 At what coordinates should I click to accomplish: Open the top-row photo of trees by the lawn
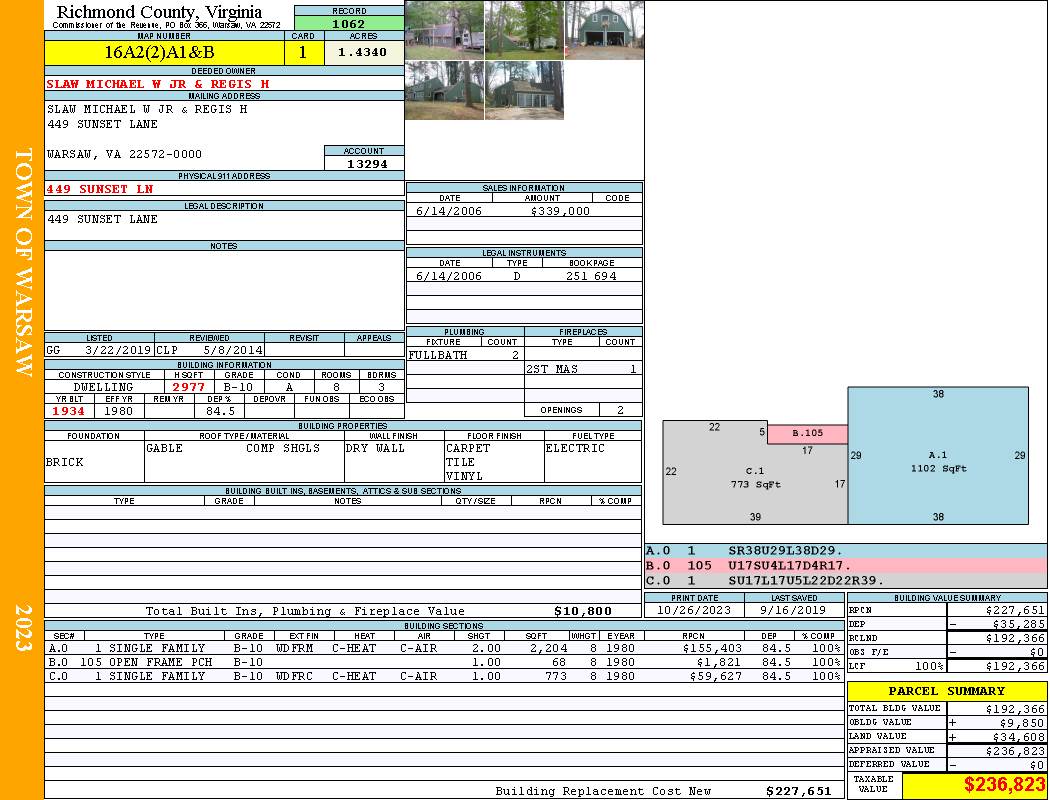pyautogui.click(x=524, y=30)
